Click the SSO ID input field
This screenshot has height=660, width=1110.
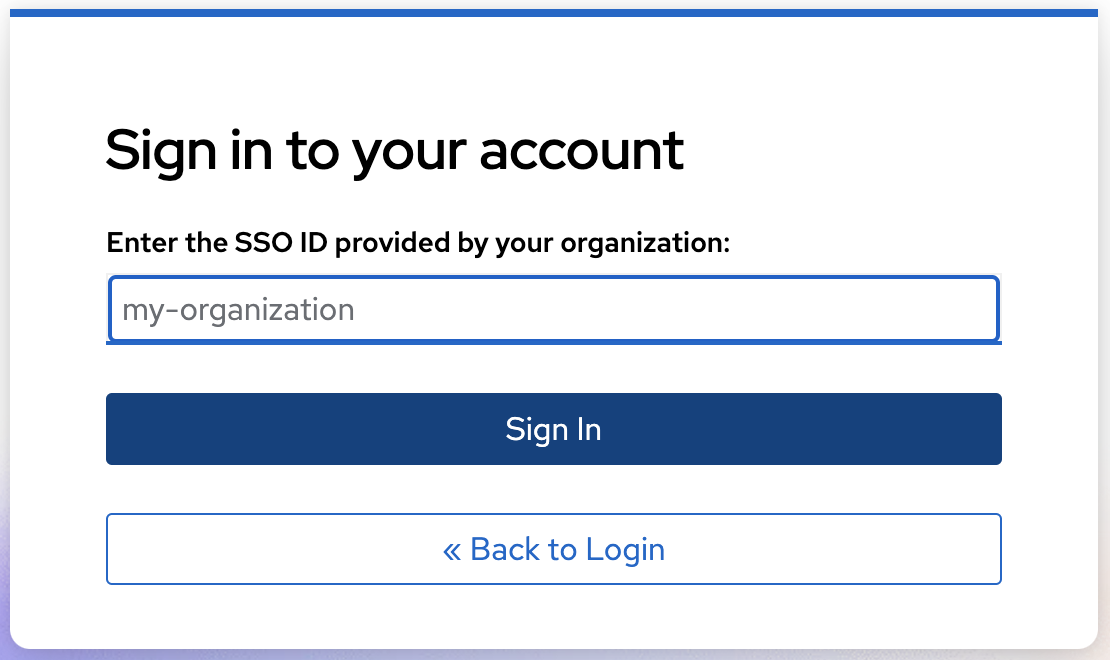(x=553, y=309)
